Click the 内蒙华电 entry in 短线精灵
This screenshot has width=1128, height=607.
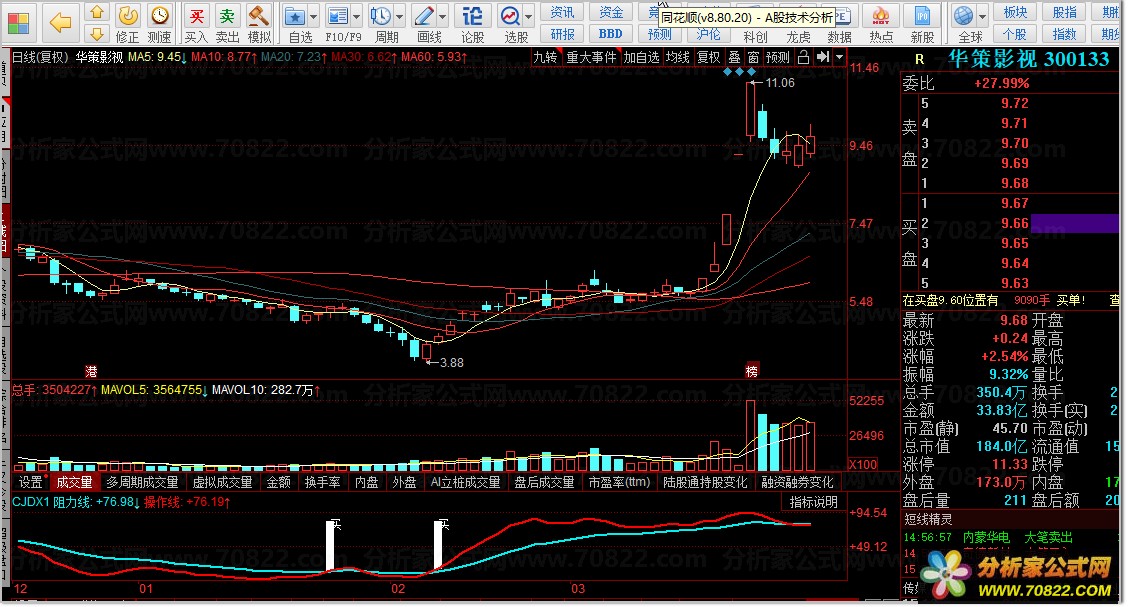point(986,537)
